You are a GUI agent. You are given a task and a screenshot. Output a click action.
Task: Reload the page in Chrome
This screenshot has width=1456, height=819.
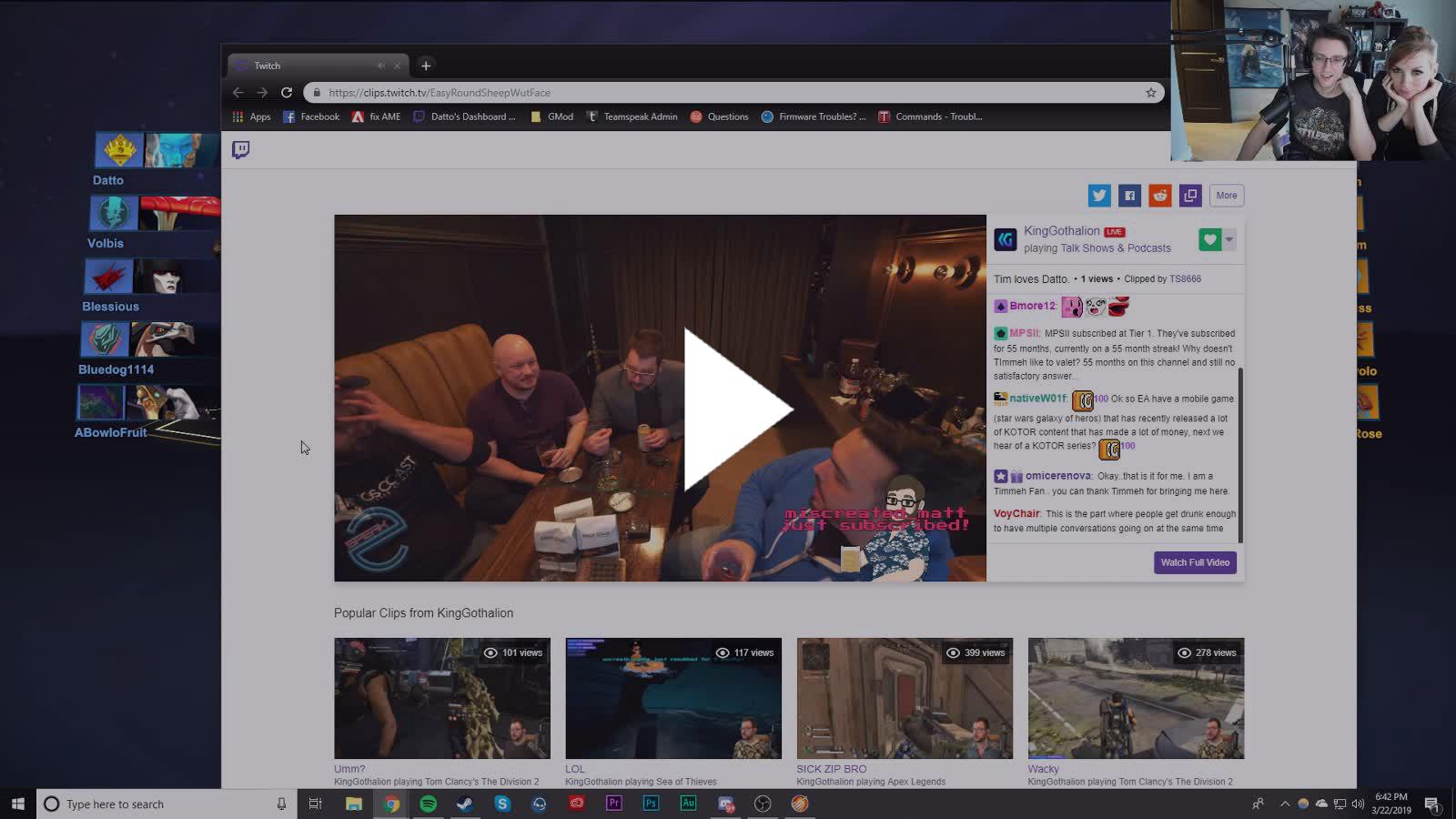pos(287,93)
